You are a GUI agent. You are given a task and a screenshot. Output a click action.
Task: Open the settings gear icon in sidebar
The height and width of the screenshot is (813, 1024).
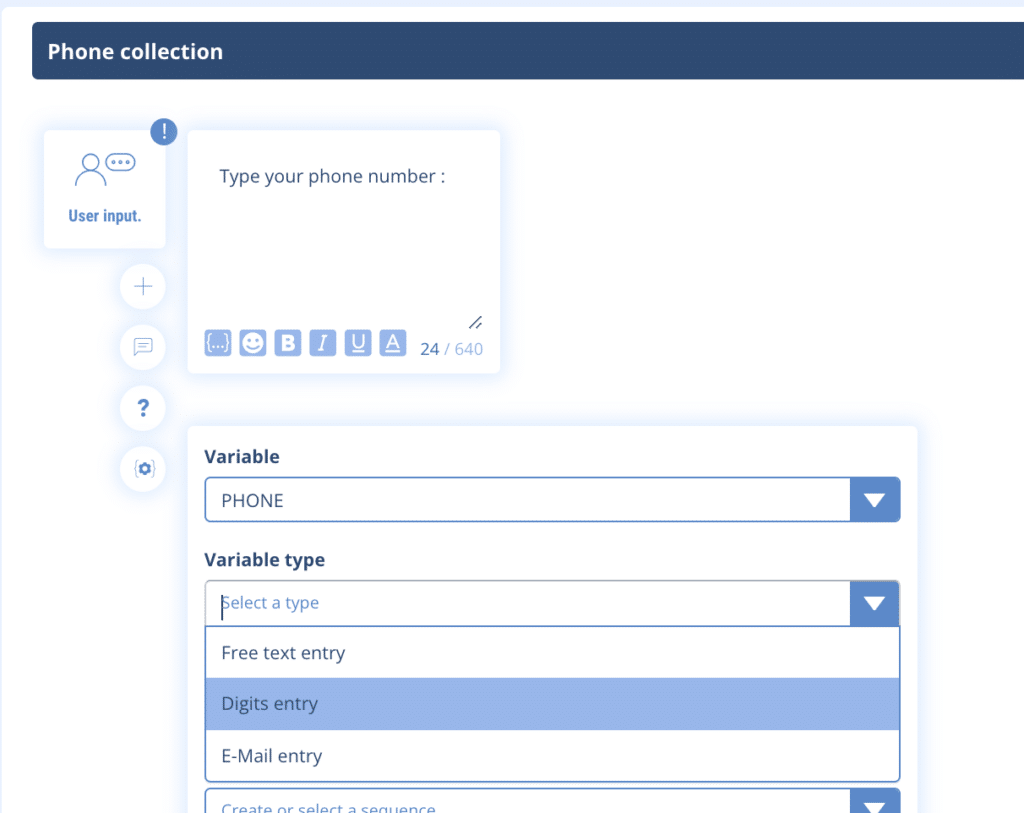(x=143, y=468)
